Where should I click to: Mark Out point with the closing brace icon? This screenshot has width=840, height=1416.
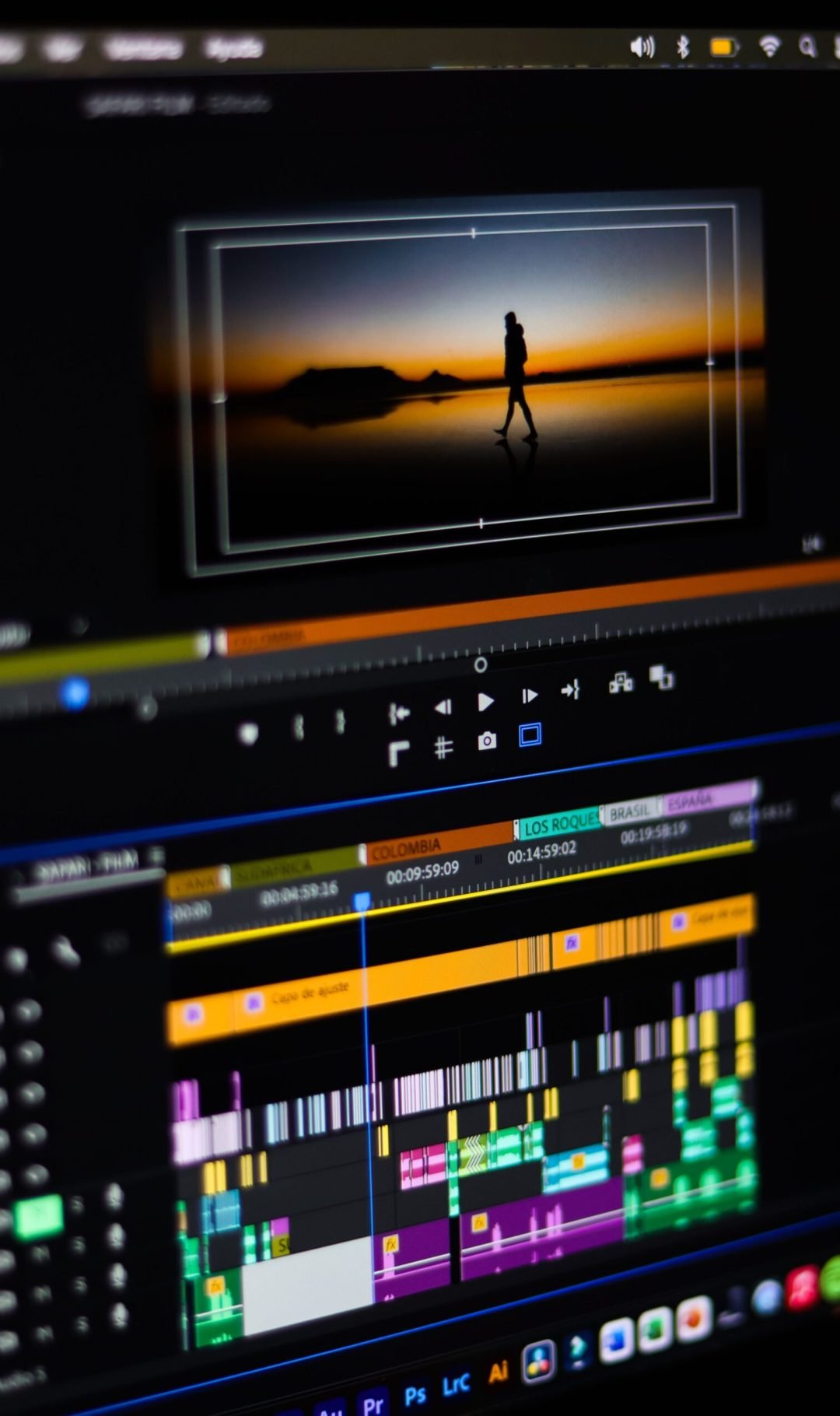point(340,720)
